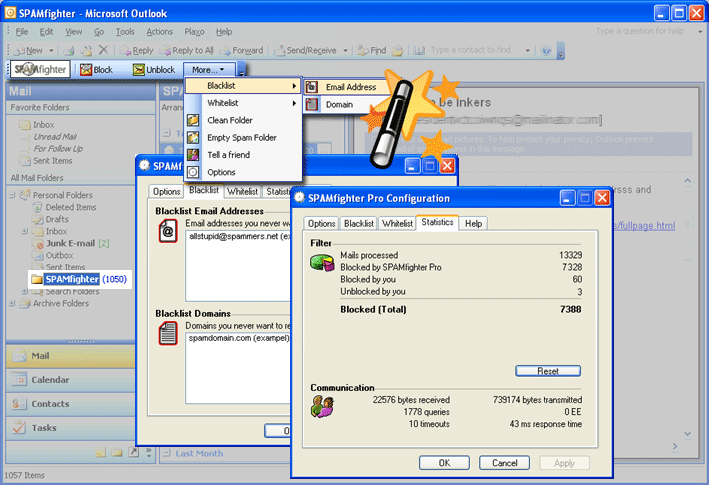Click the Domain blacklist icon

pos(312,104)
